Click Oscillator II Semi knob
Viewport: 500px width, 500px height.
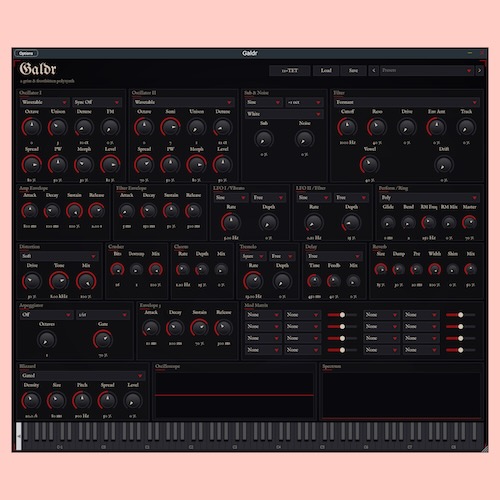[170, 127]
